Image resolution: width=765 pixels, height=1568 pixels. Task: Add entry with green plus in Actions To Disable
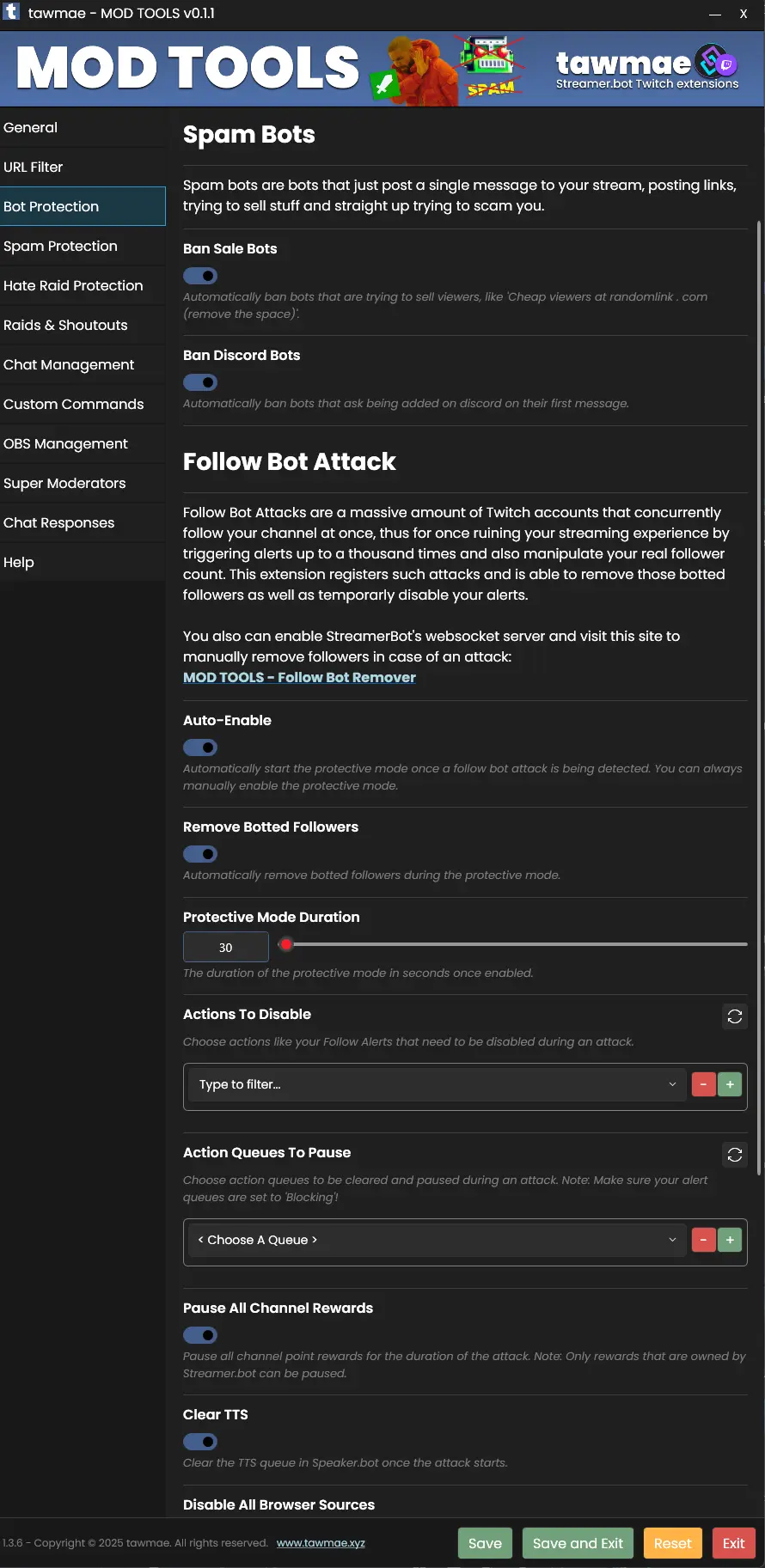[730, 1084]
